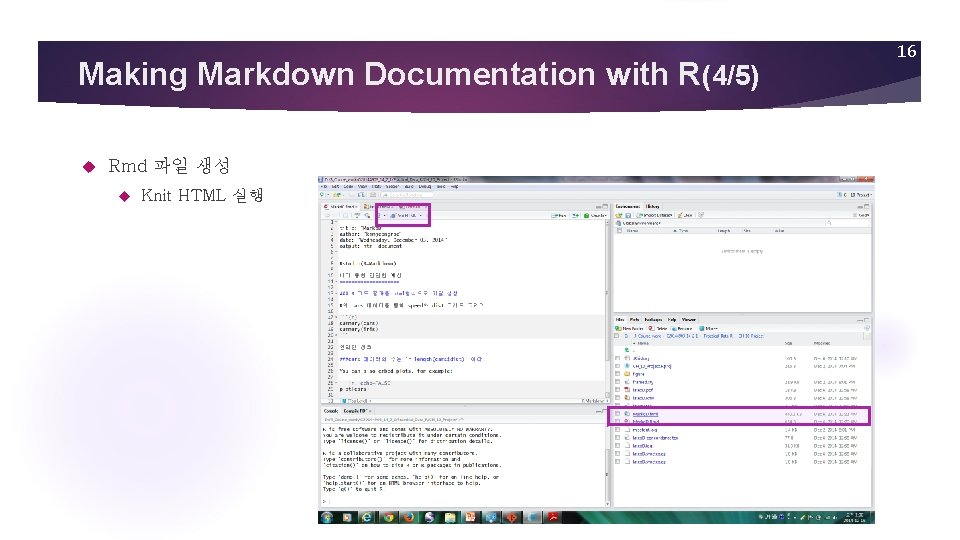The image size is (960, 540).
Task: Open the Edit menu in RStudio
Action: point(336,187)
